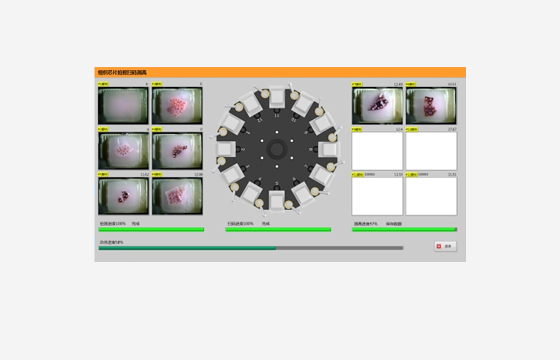Open the blank pink slide thumbnail with no tissue
This screenshot has height=360, width=560.
[x=123, y=106]
